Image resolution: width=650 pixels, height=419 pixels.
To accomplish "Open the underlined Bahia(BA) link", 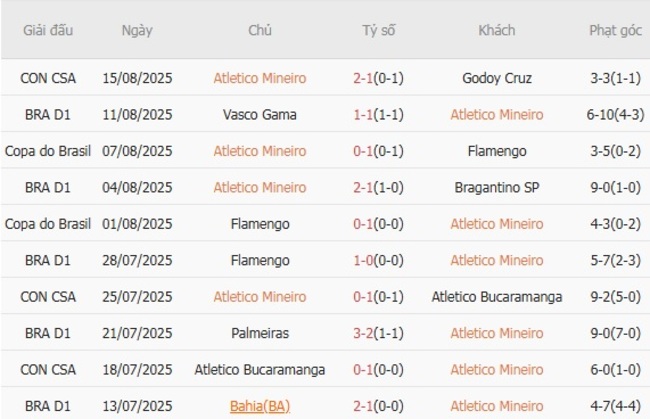I will [x=259, y=406].
